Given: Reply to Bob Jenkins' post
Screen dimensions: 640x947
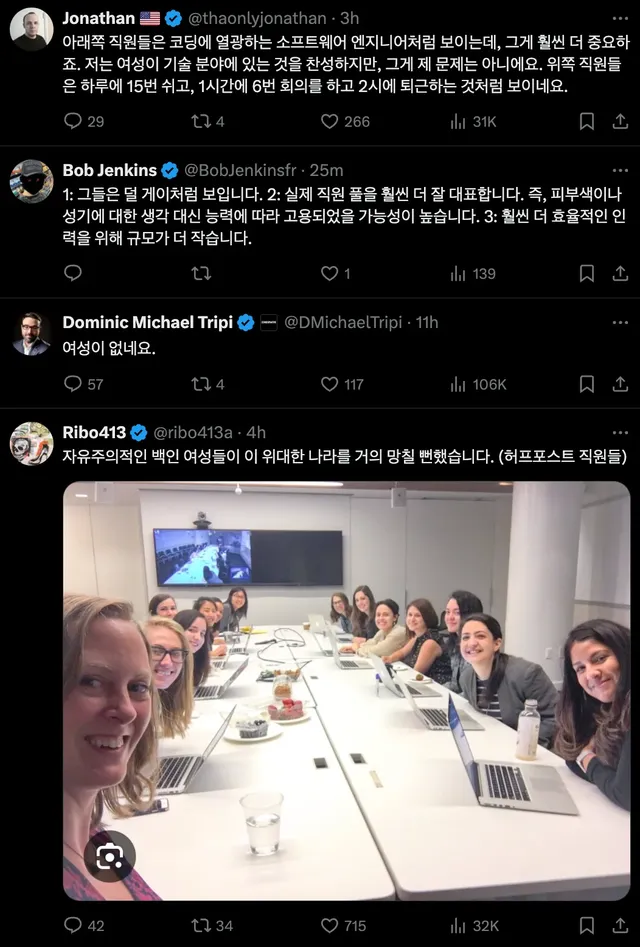Looking at the screenshot, I should (73, 273).
